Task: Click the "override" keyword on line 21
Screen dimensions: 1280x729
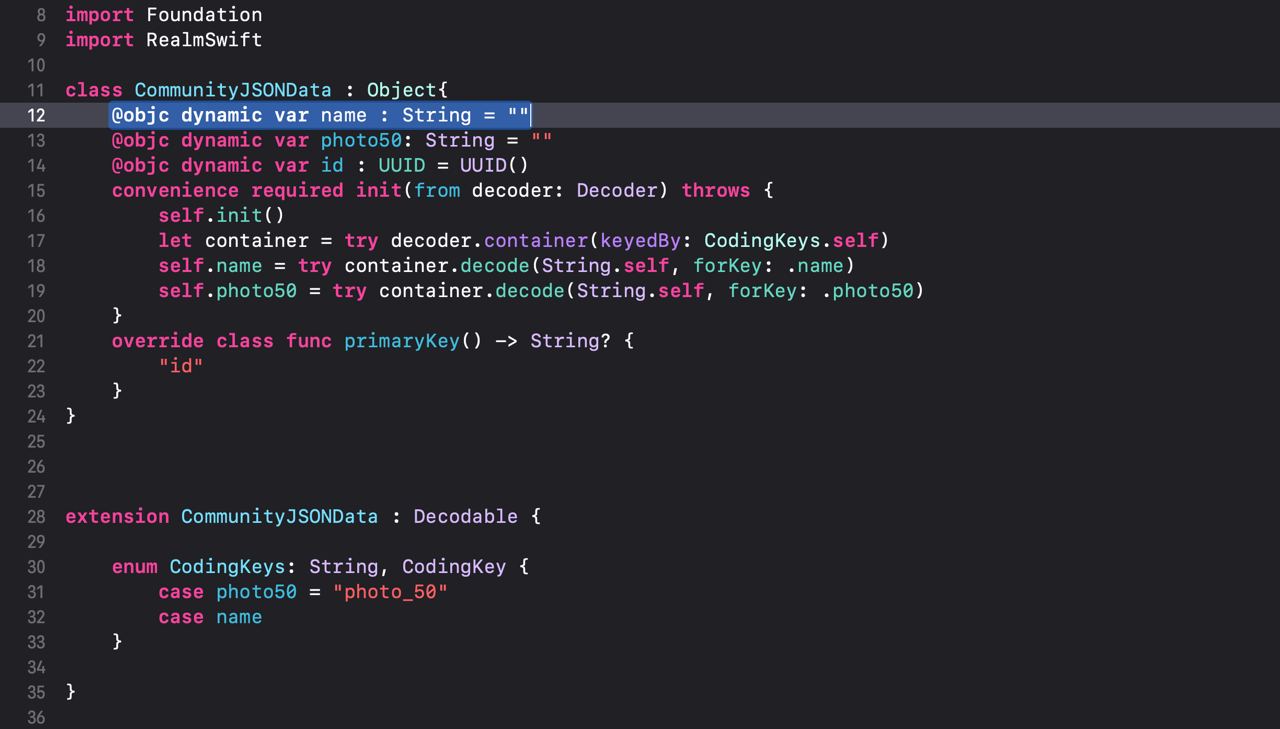Action: pyautogui.click(x=158, y=341)
